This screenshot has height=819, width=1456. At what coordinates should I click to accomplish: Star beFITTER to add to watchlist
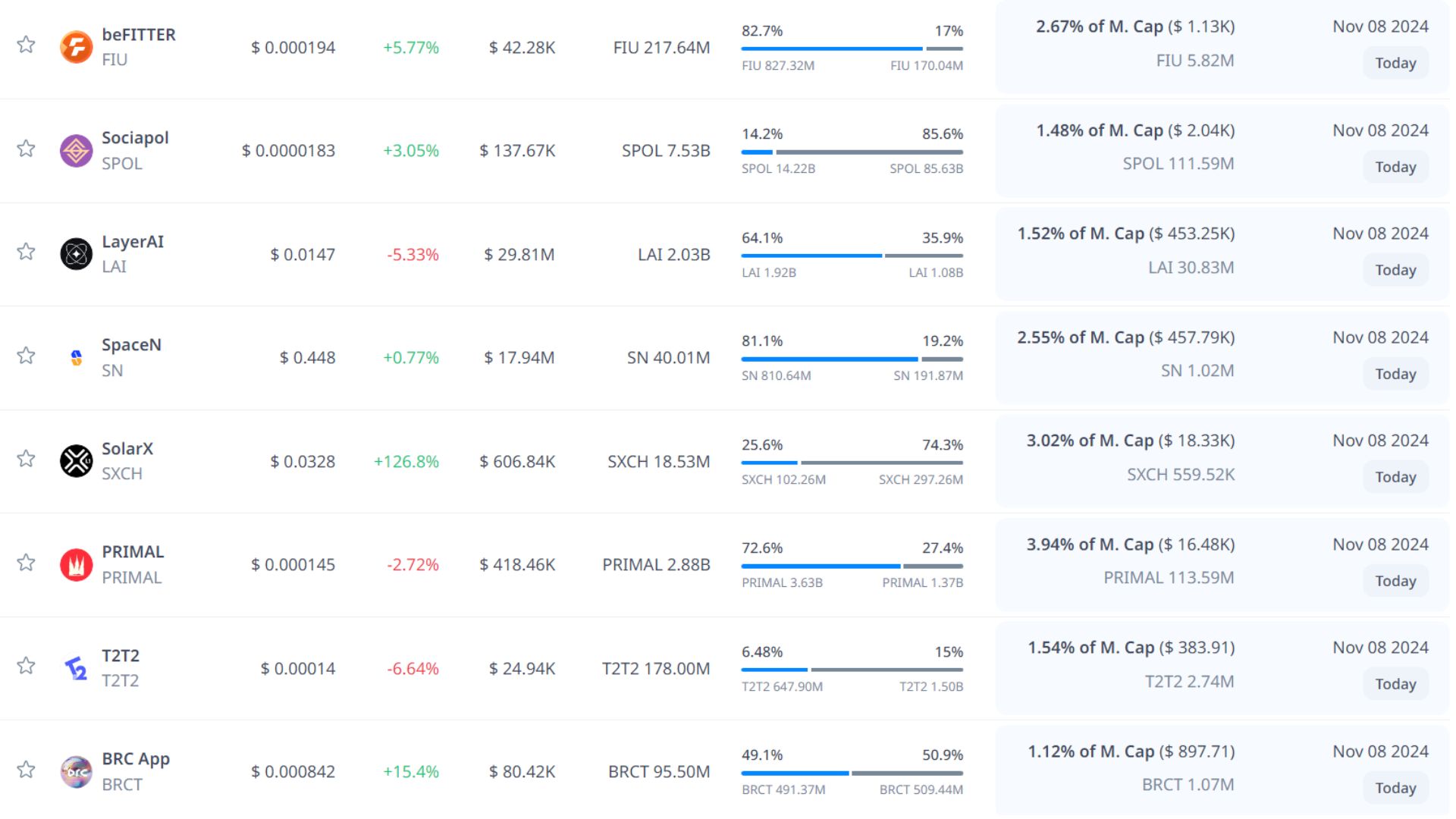point(26,44)
